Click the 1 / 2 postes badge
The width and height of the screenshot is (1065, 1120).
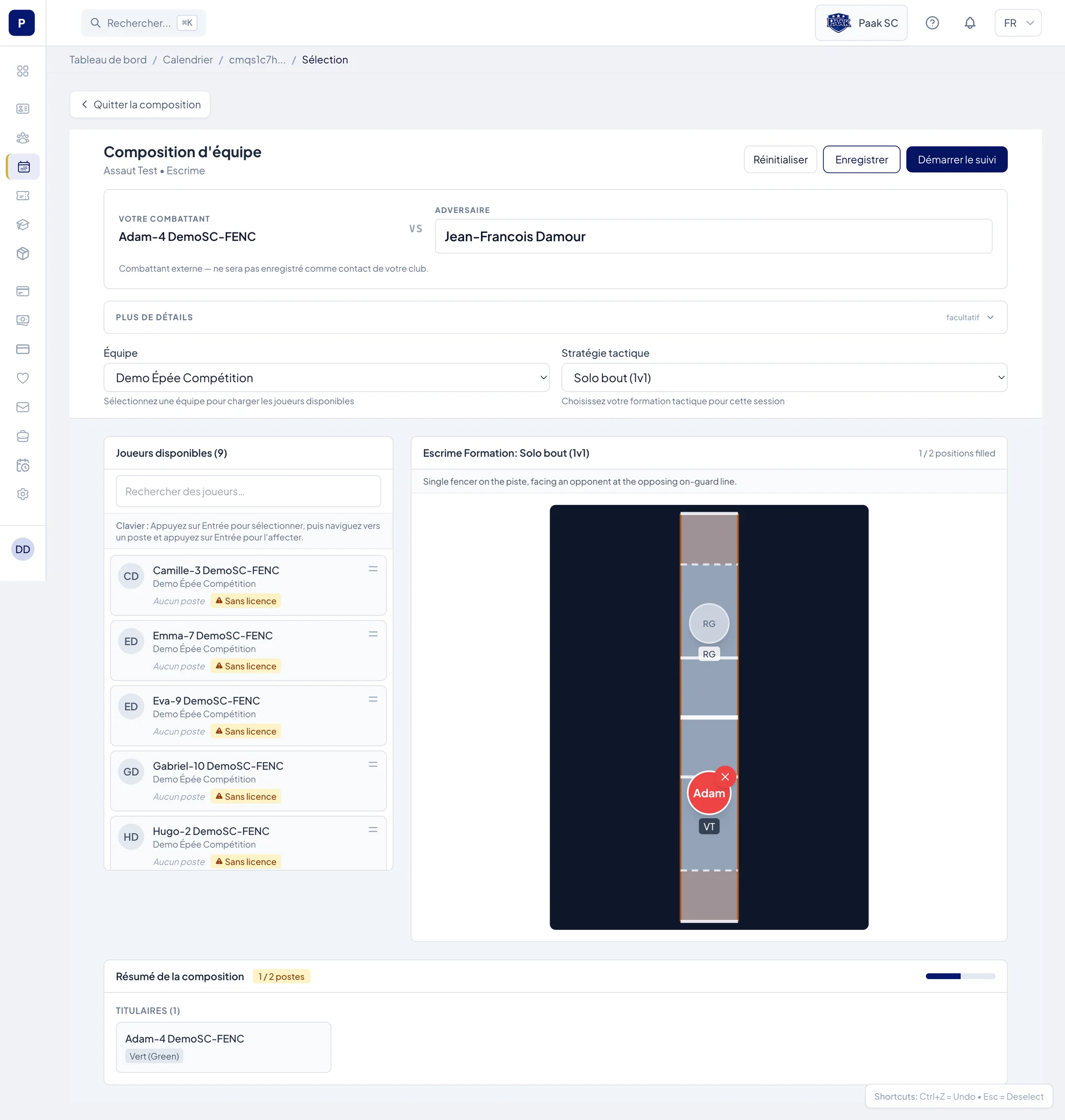coord(281,976)
